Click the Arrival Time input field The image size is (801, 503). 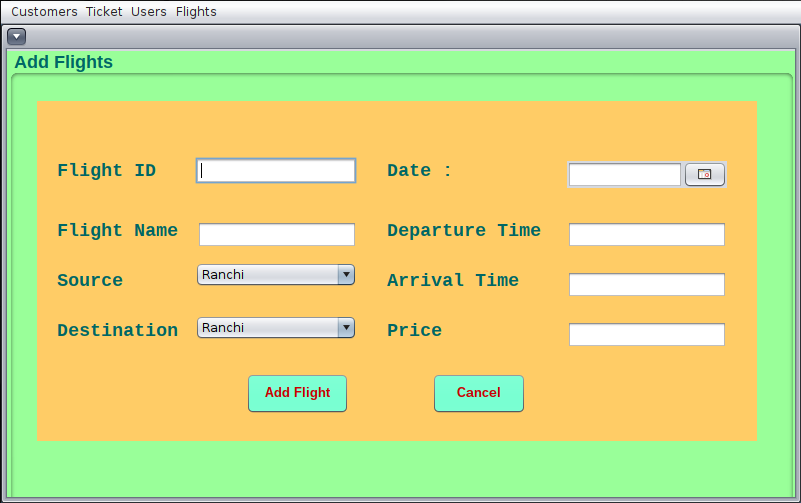647,284
